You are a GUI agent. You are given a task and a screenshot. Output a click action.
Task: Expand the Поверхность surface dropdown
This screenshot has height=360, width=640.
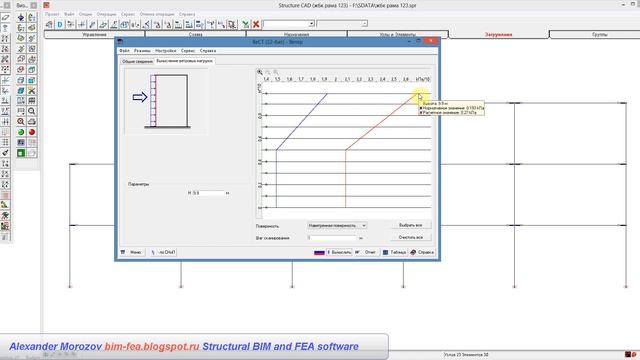point(363,226)
